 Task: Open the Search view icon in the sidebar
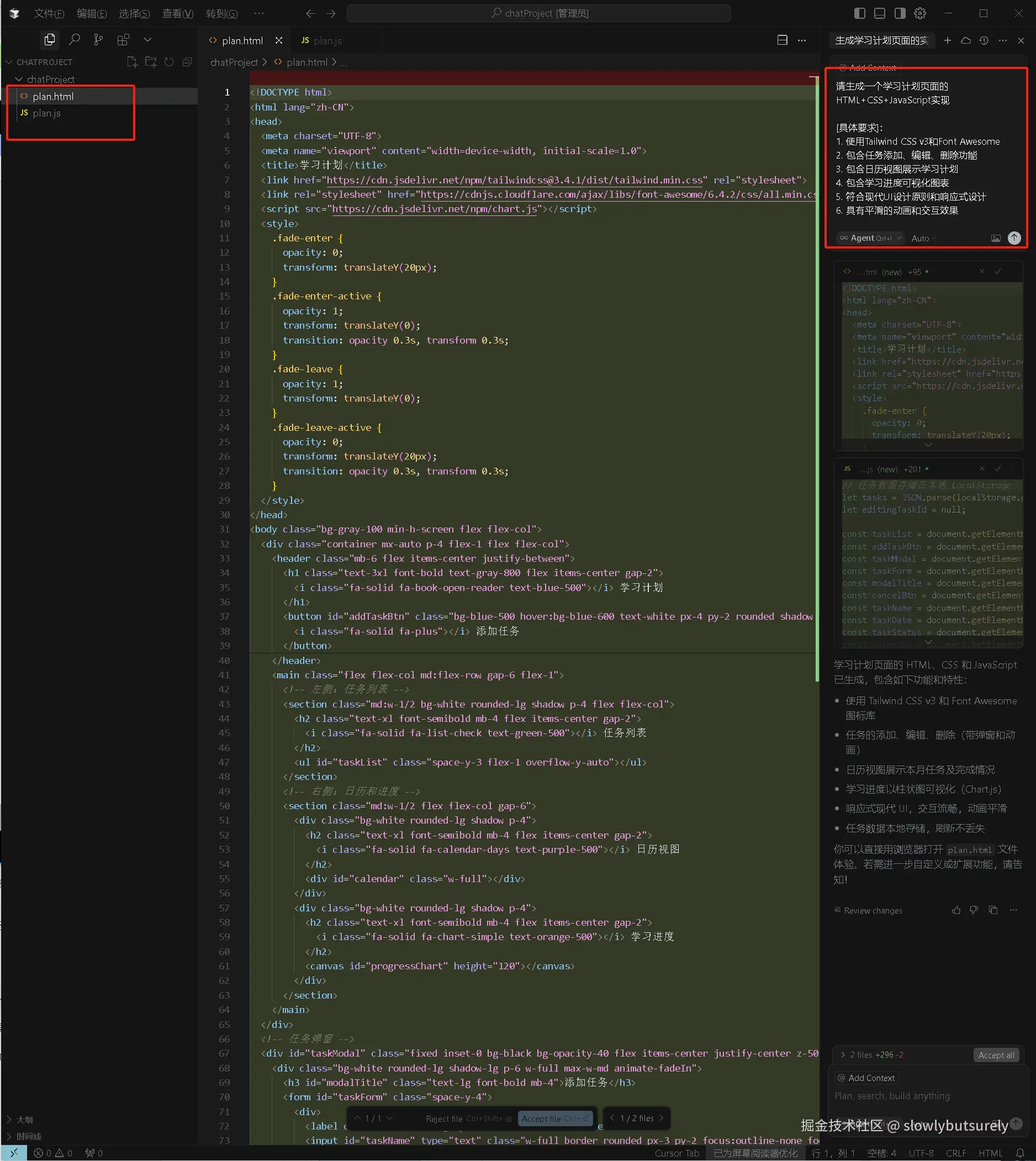pos(75,40)
